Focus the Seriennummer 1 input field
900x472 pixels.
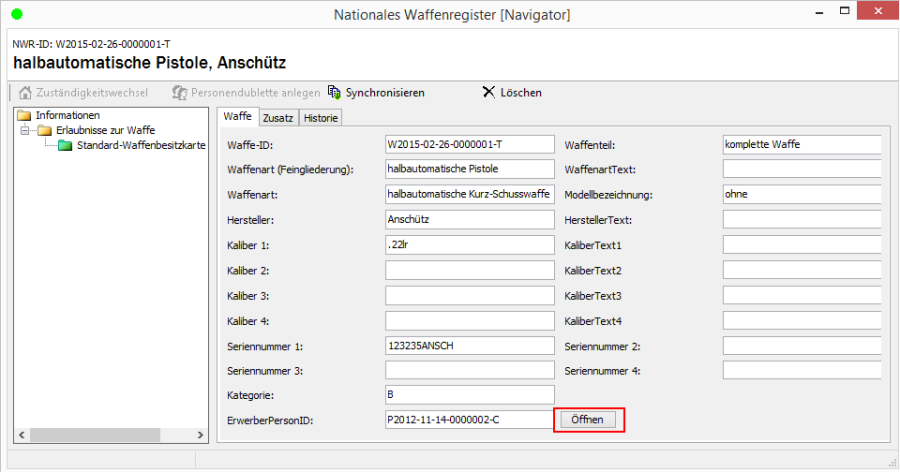469,345
